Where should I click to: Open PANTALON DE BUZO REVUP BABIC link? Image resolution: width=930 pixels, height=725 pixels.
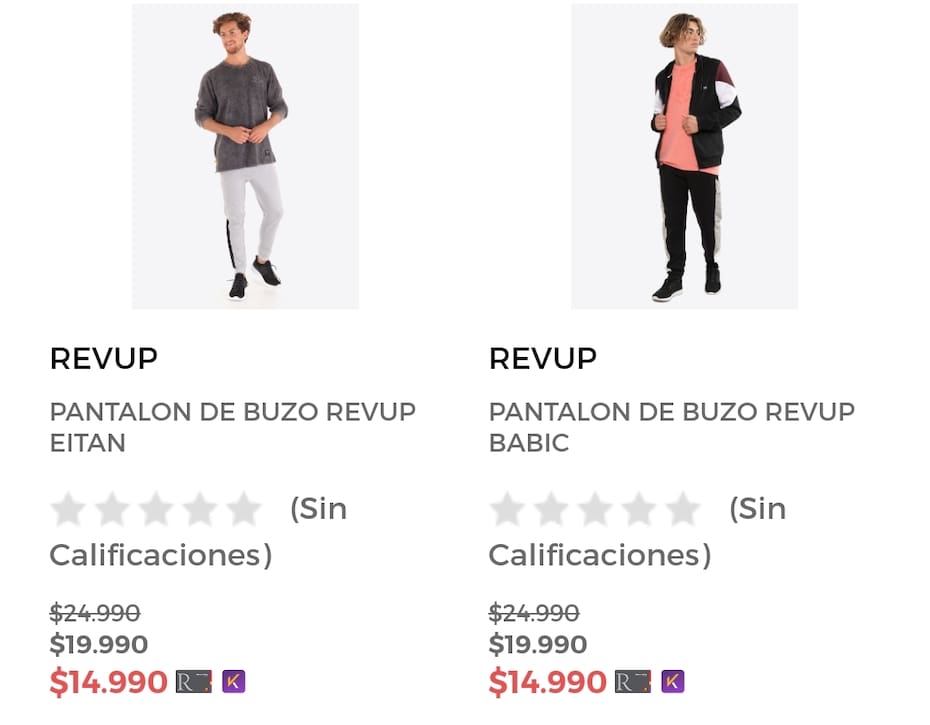[x=671, y=427]
